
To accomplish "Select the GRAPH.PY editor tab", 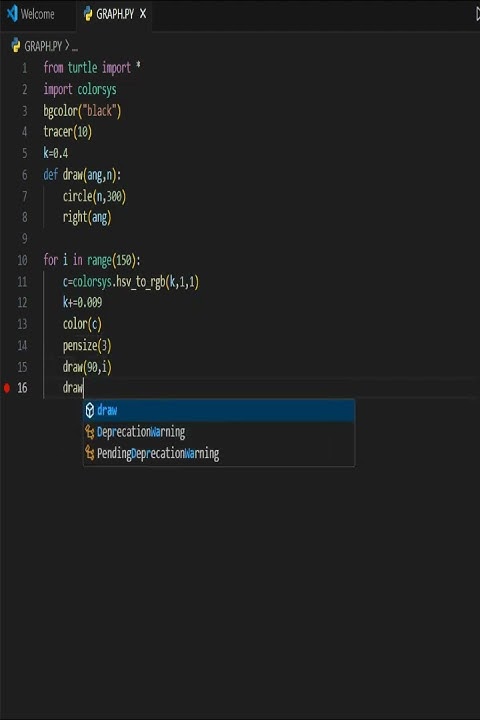I will coord(115,15).
